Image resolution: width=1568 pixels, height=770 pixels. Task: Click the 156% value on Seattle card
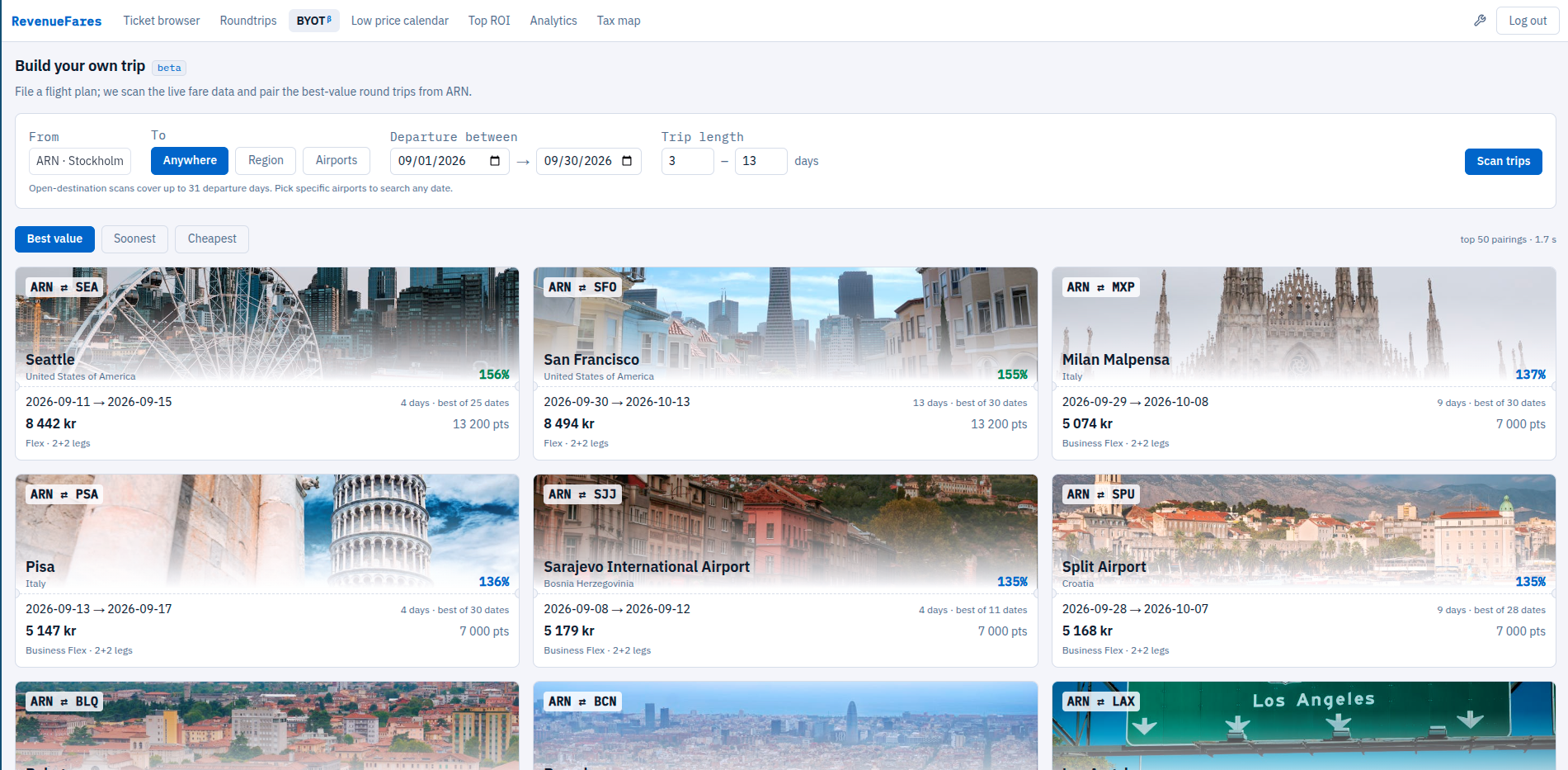tap(494, 375)
